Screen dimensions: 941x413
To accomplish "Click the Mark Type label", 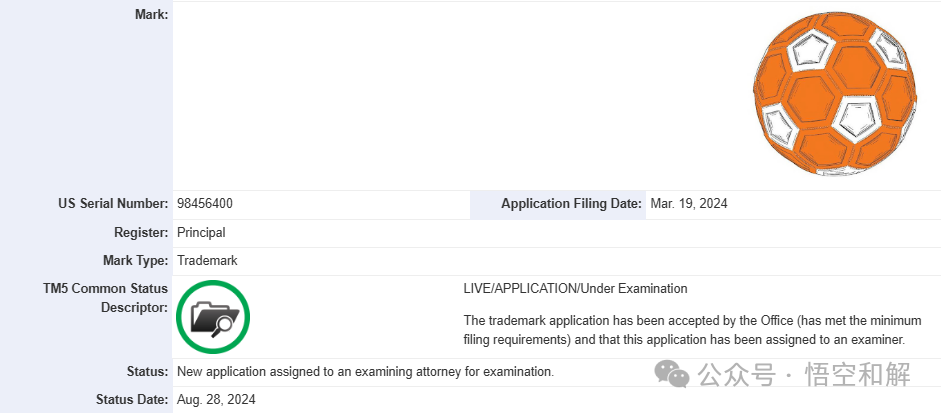I will [136, 261].
